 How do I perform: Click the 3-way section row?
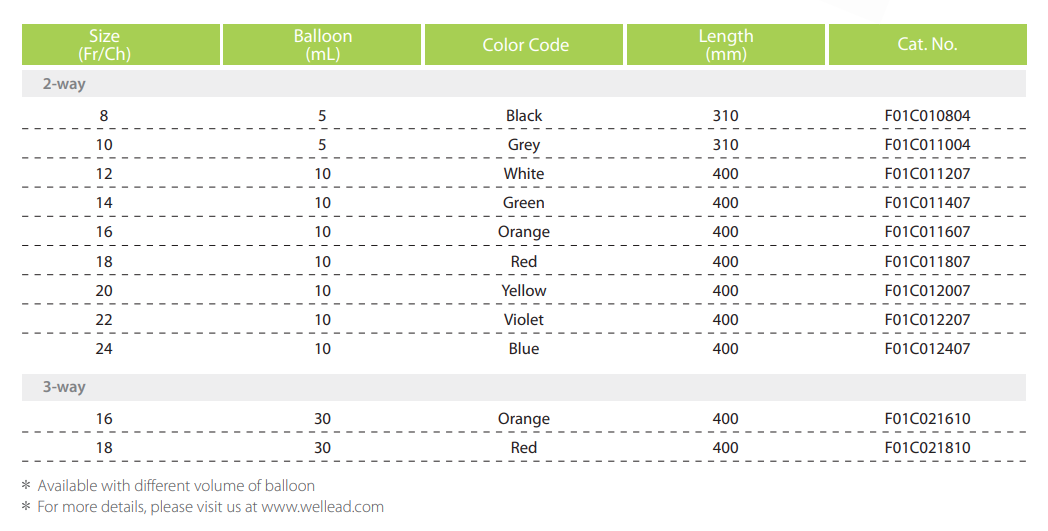click(64, 387)
